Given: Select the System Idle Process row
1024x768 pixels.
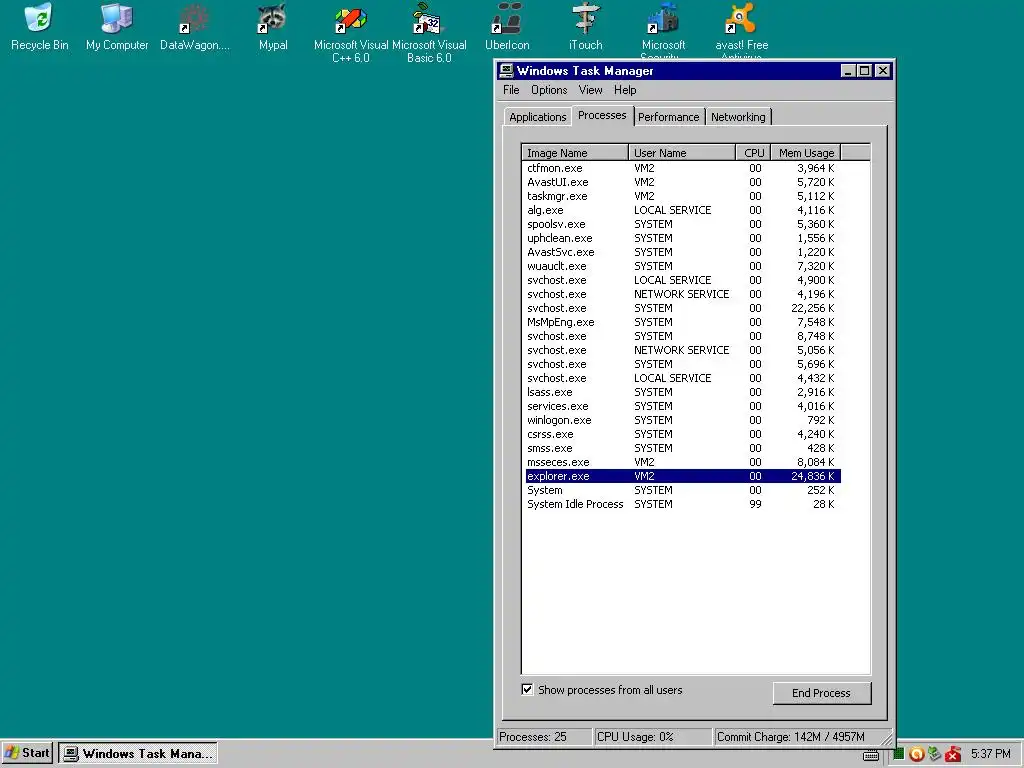Looking at the screenshot, I should [682, 504].
